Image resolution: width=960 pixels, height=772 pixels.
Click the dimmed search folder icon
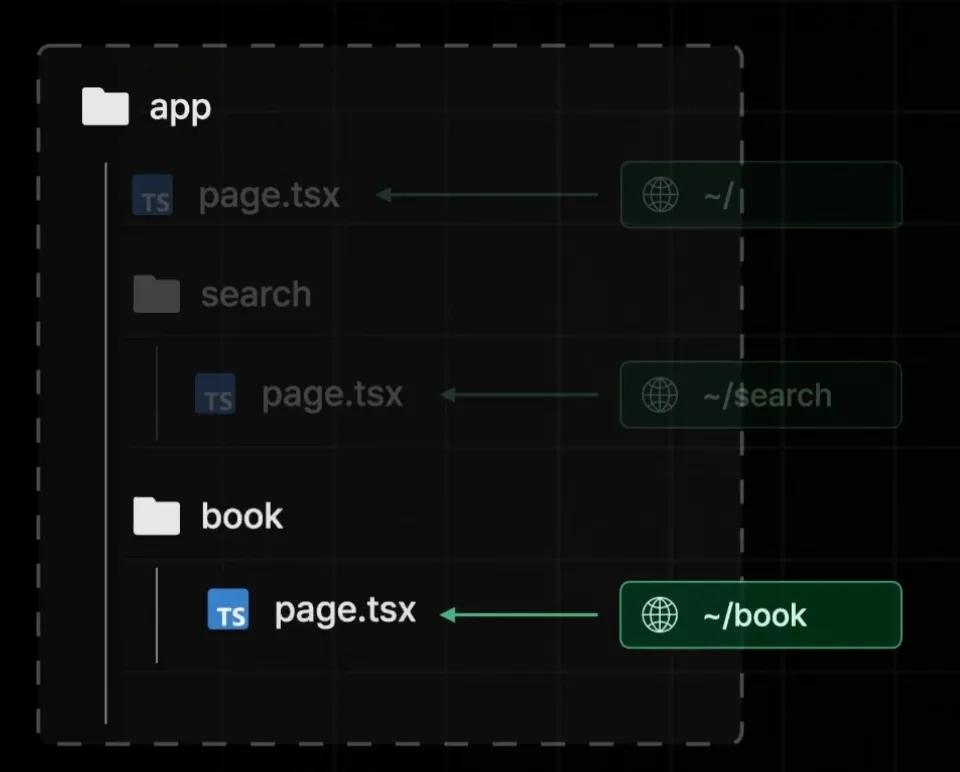tap(157, 294)
